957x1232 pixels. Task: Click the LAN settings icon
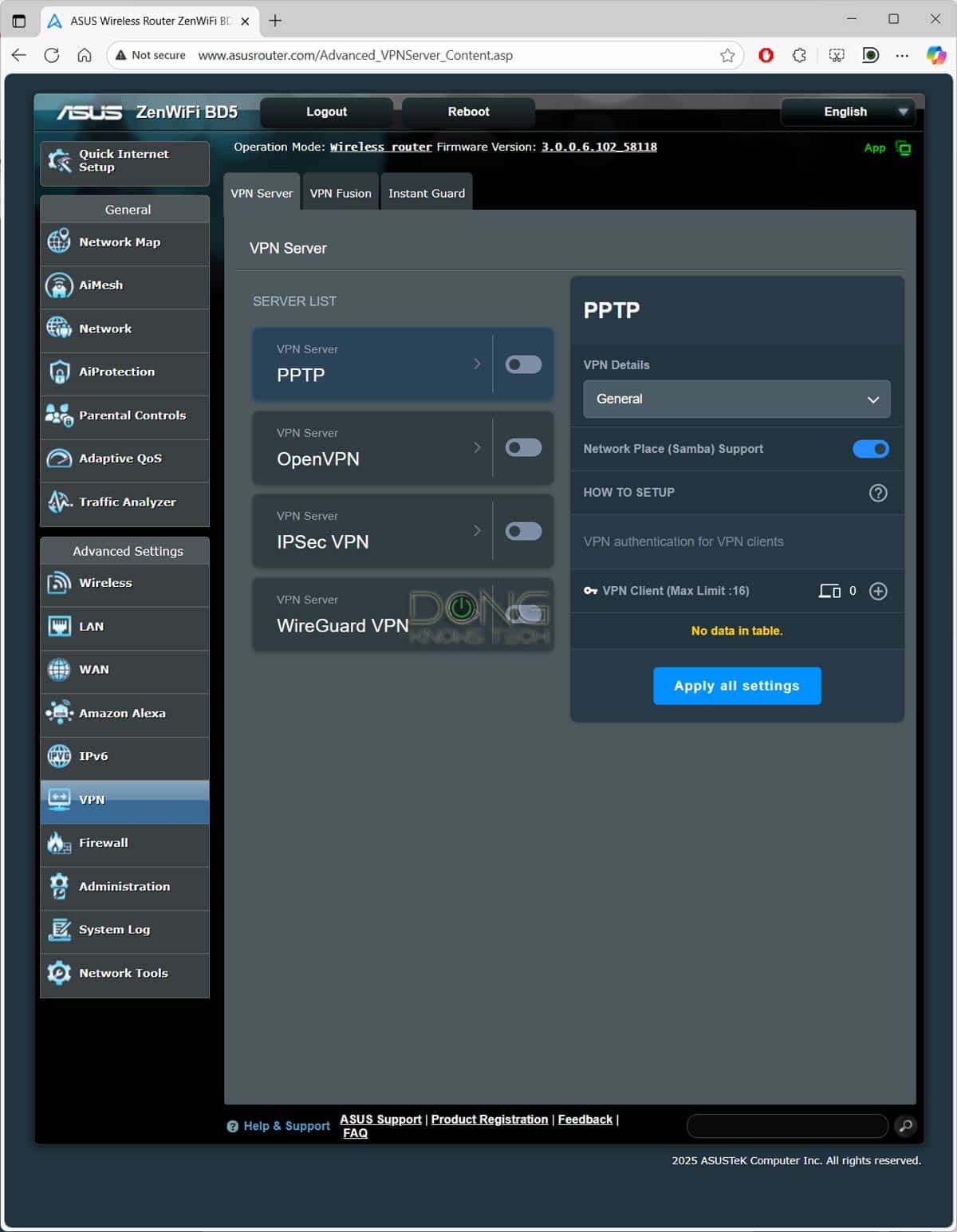click(x=59, y=627)
